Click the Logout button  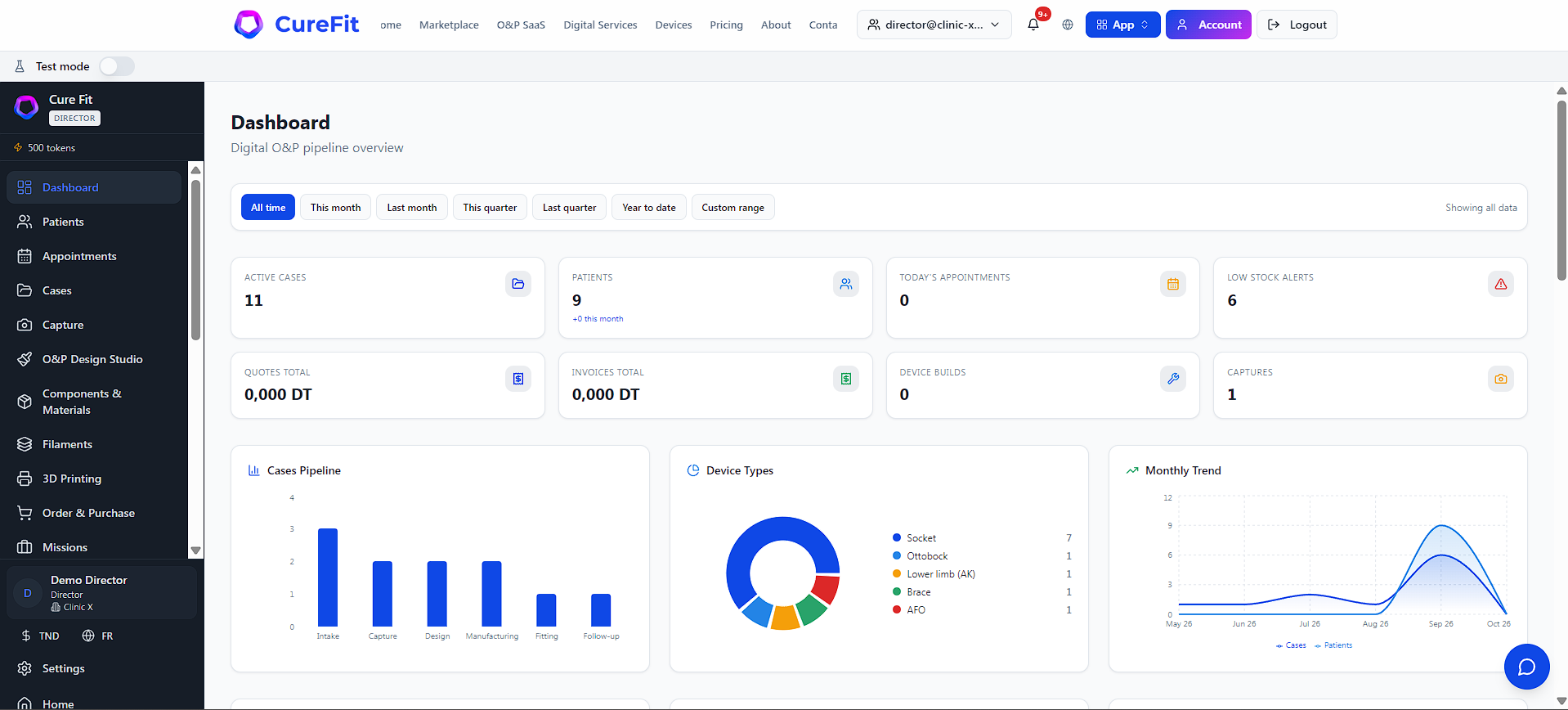[x=1297, y=25]
